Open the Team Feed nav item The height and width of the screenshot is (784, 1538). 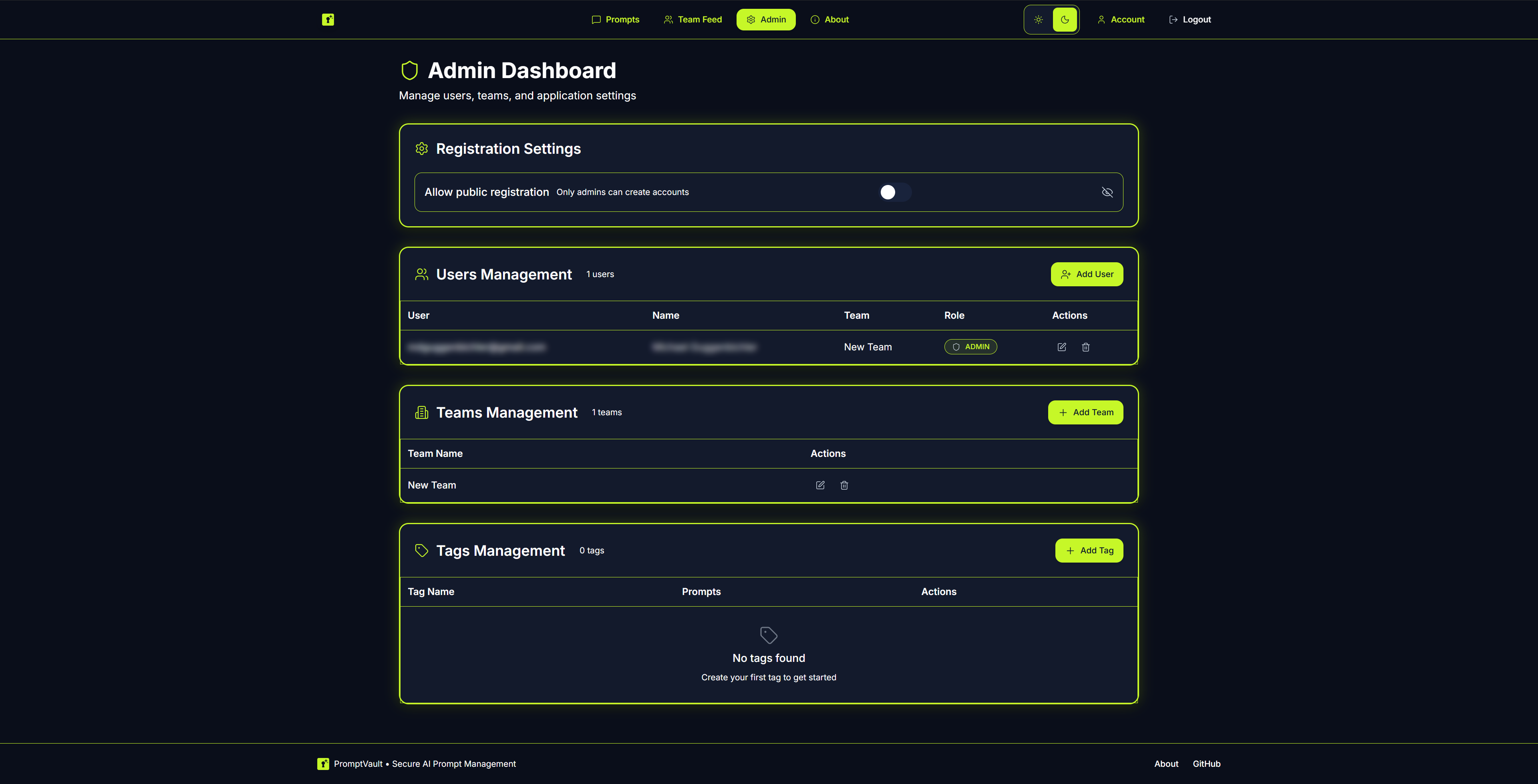click(693, 20)
